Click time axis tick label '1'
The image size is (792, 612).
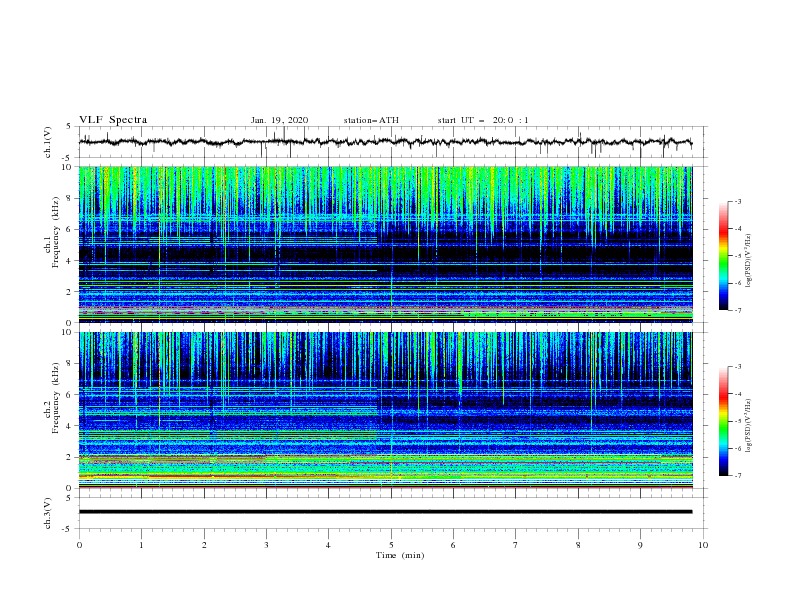click(x=141, y=545)
